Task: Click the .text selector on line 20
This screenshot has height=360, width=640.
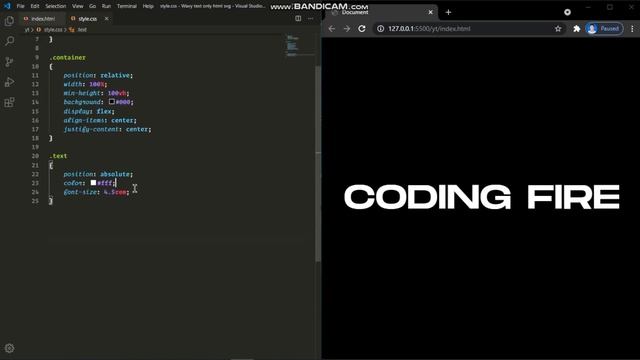Action: tap(58, 156)
